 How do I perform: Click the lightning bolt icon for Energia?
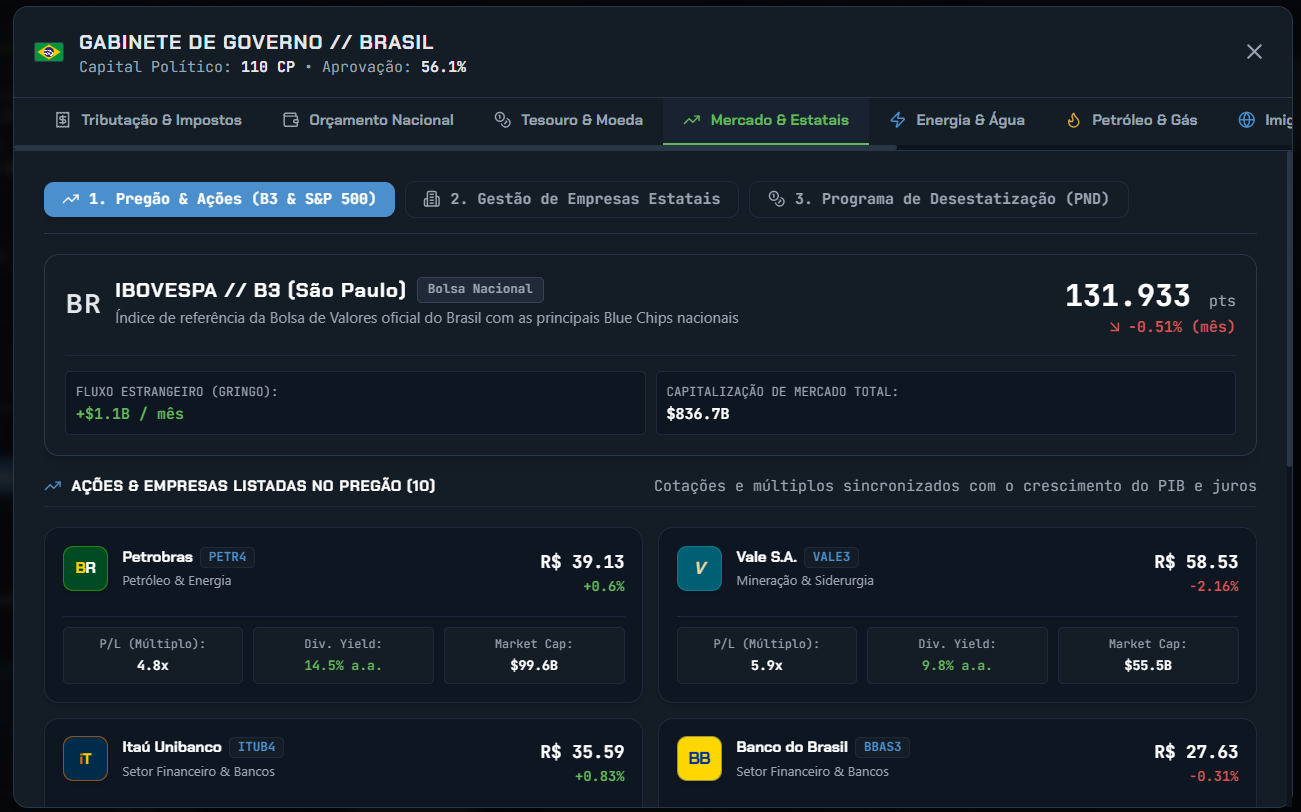click(898, 120)
